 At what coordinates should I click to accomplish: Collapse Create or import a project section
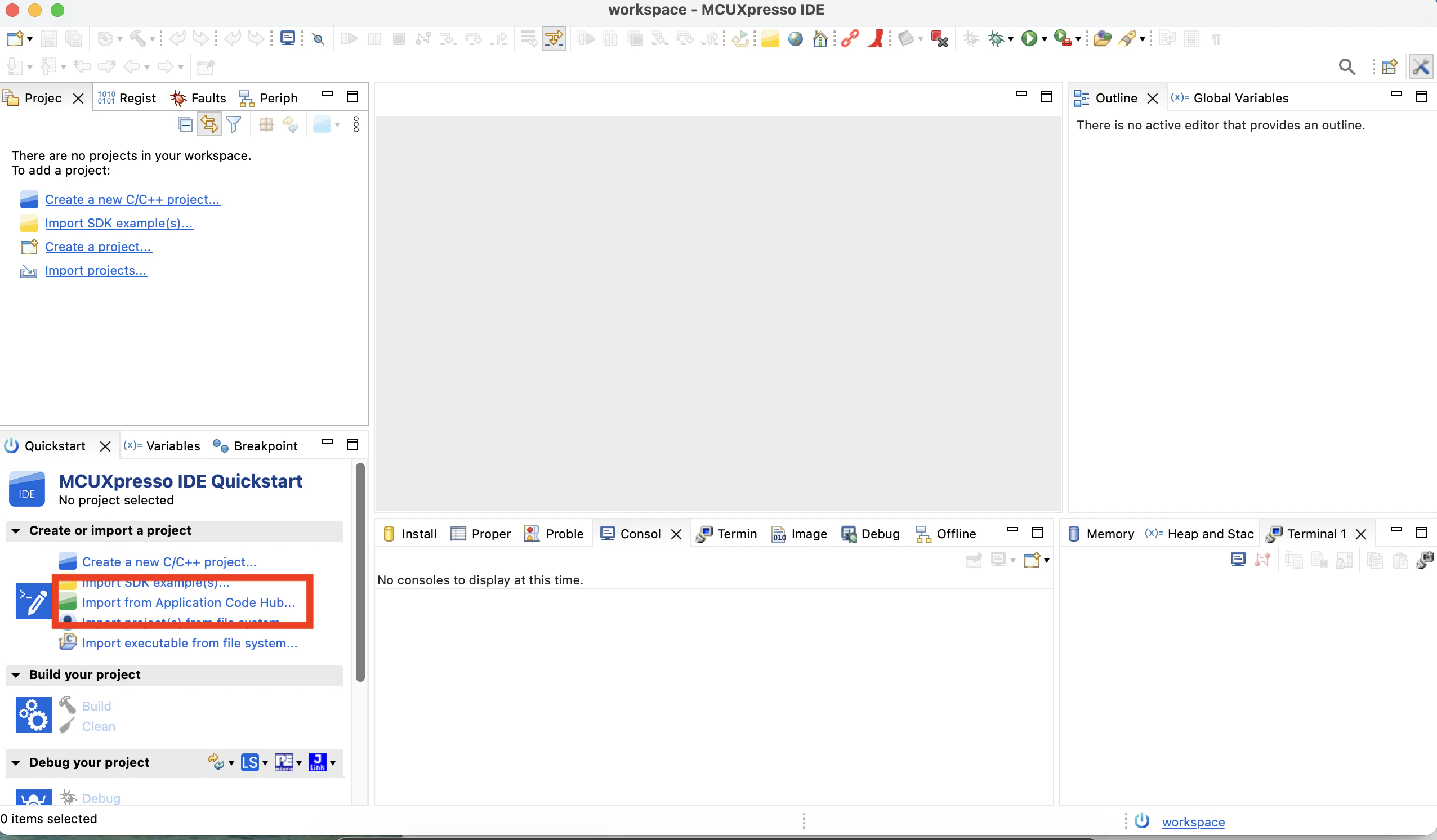click(16, 531)
